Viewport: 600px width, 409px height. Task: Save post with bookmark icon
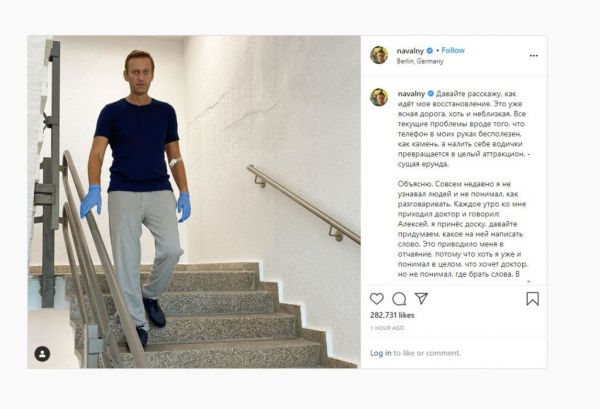click(x=533, y=299)
